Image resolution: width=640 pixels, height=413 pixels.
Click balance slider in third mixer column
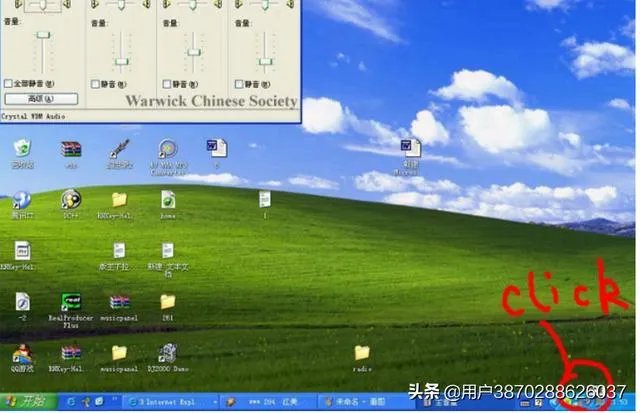(x=193, y=4)
